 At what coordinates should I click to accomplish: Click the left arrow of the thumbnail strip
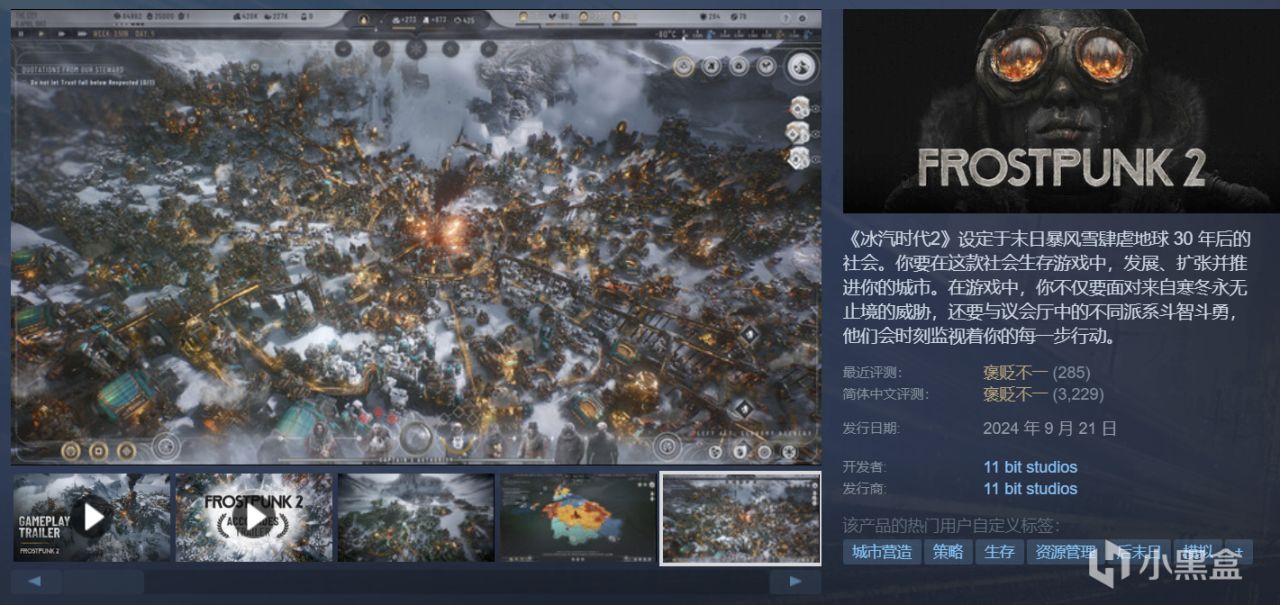pos(36,581)
